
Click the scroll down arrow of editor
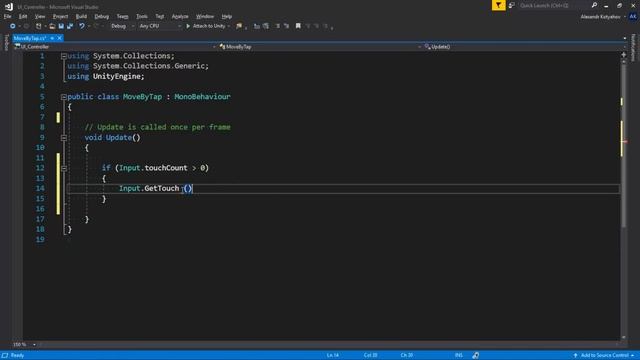pyautogui.click(x=623, y=338)
